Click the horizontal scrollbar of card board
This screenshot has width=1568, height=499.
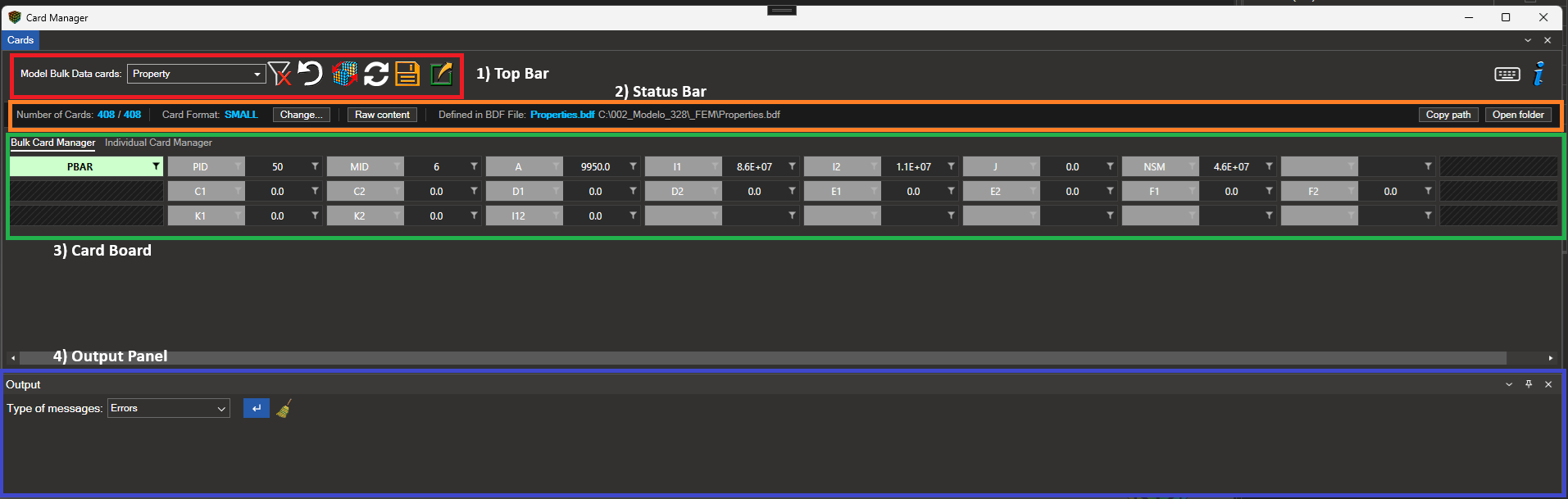coord(762,358)
